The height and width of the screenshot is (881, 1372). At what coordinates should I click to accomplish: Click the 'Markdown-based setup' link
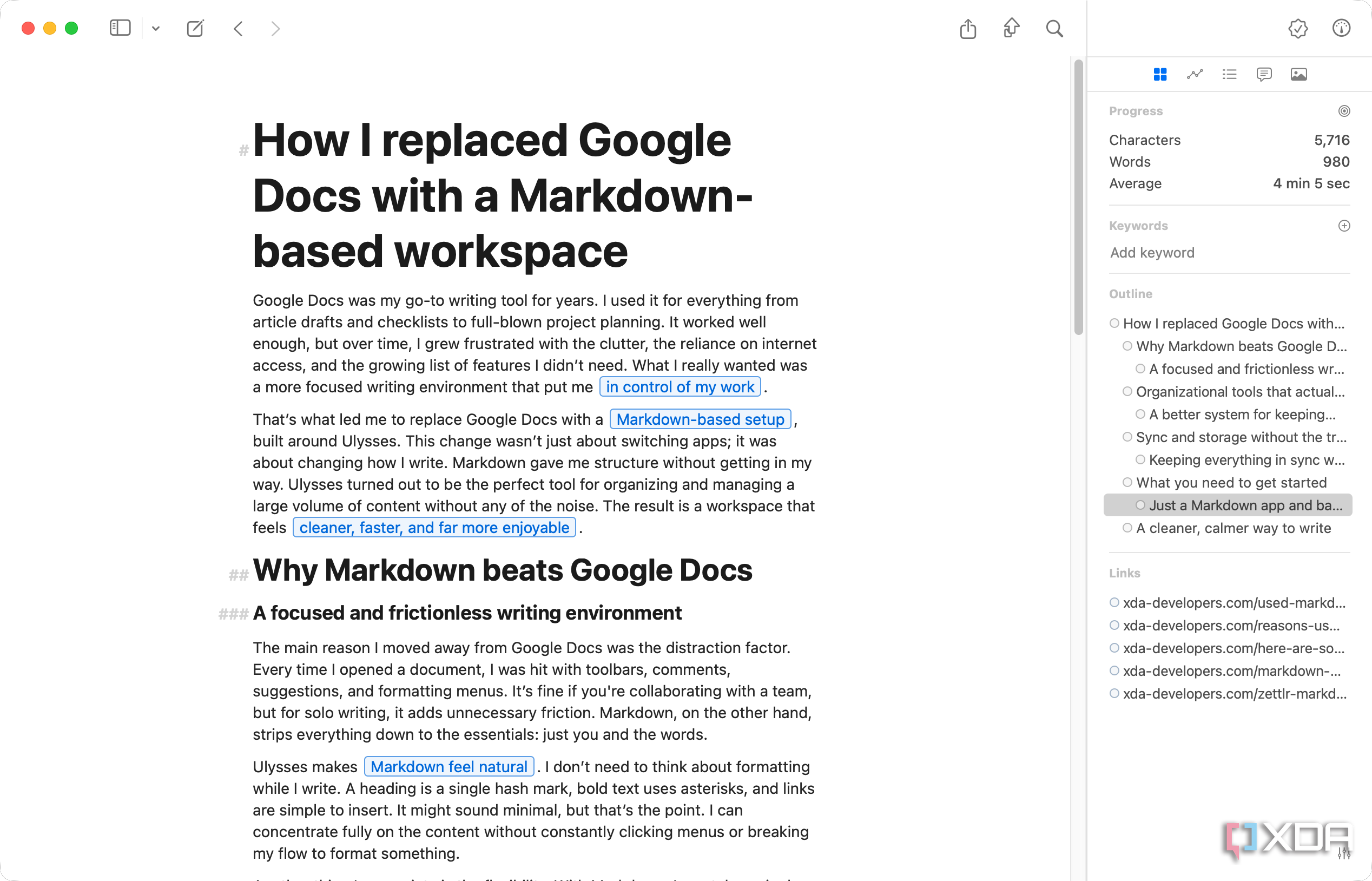(701, 420)
